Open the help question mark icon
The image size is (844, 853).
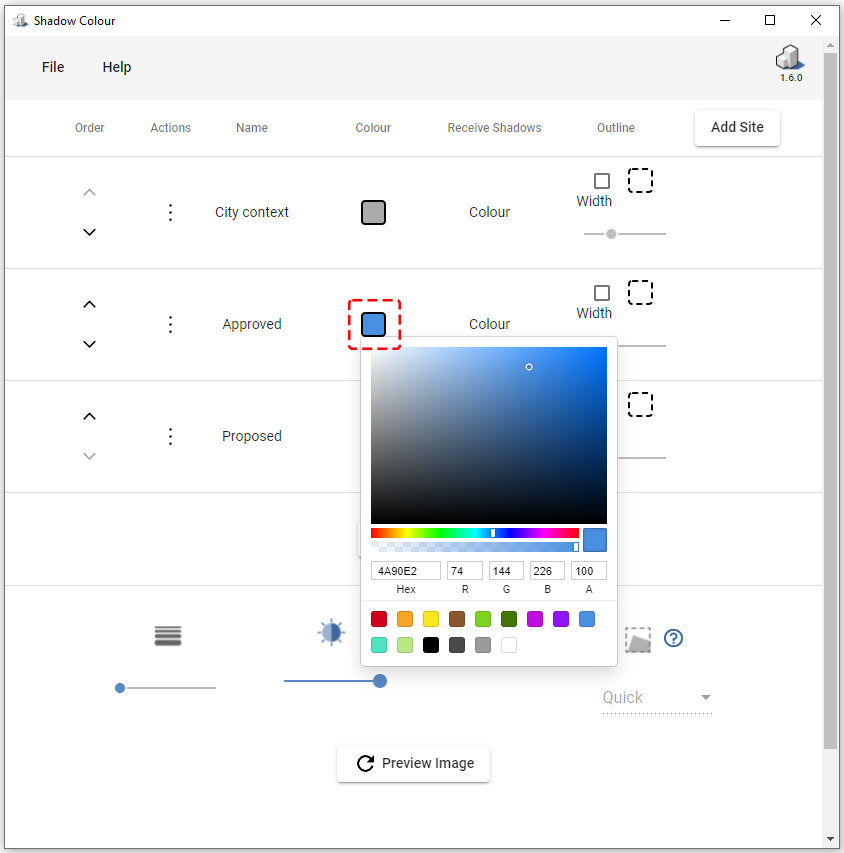[x=673, y=638]
